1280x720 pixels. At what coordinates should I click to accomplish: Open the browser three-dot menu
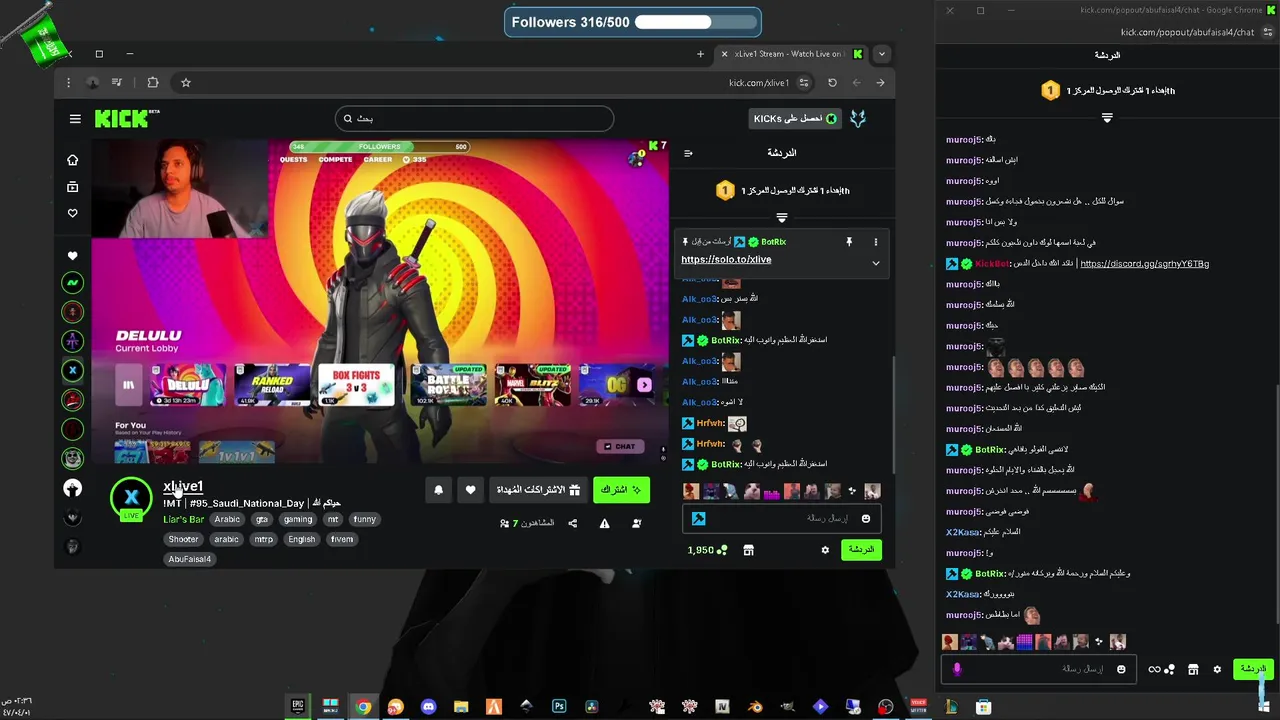point(68,83)
